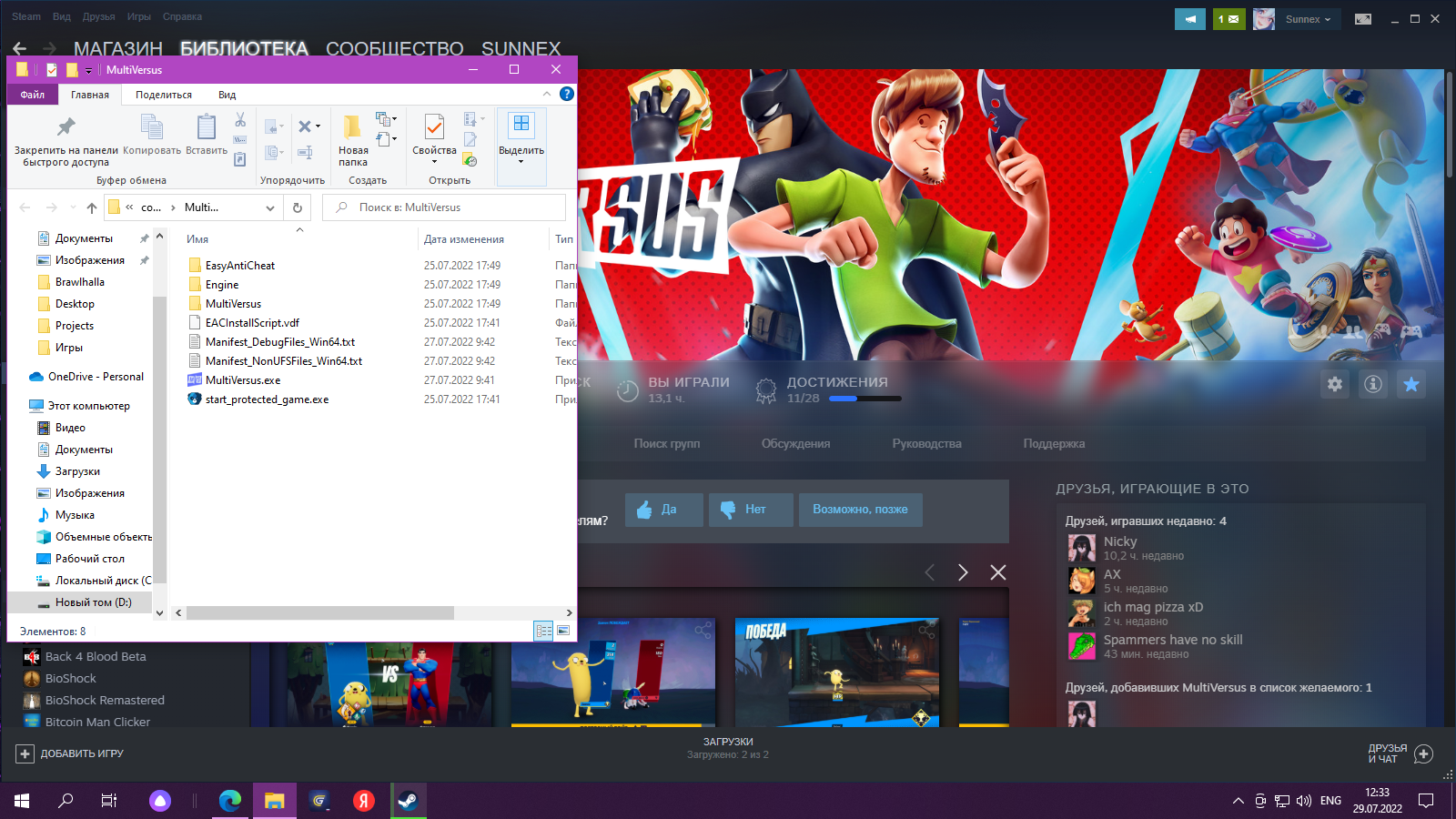Viewport: 1456px width, 819px height.
Task: Show game info icon in Steam
Action: pyautogui.click(x=1373, y=384)
